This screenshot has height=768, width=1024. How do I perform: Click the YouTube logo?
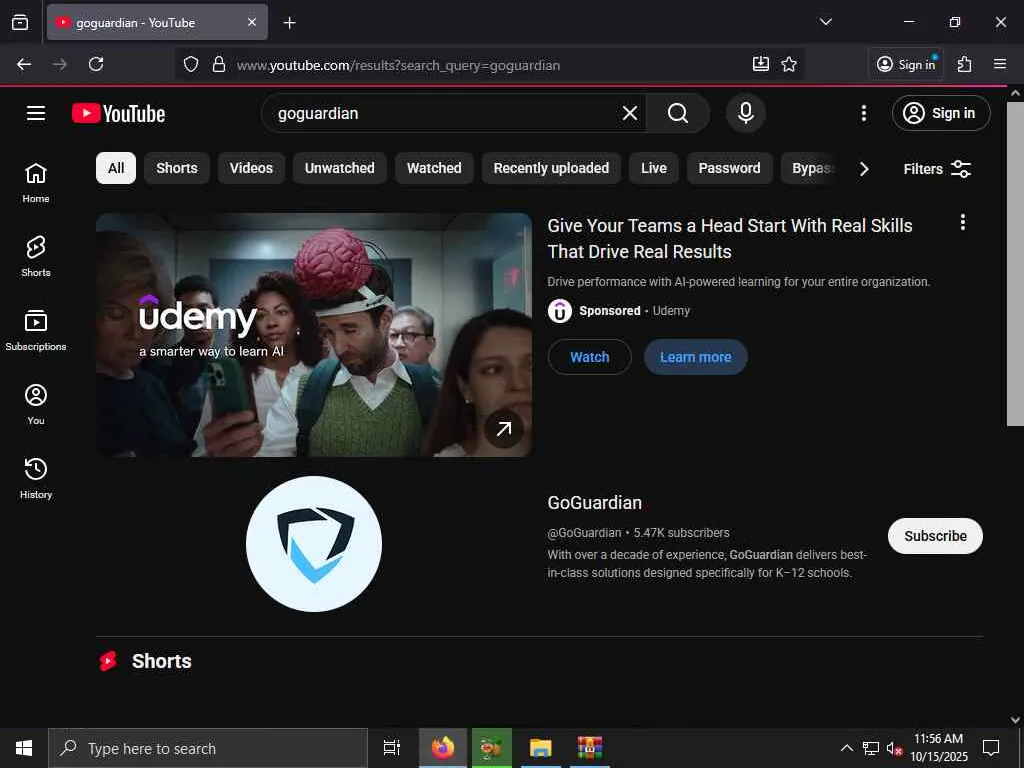pos(118,114)
